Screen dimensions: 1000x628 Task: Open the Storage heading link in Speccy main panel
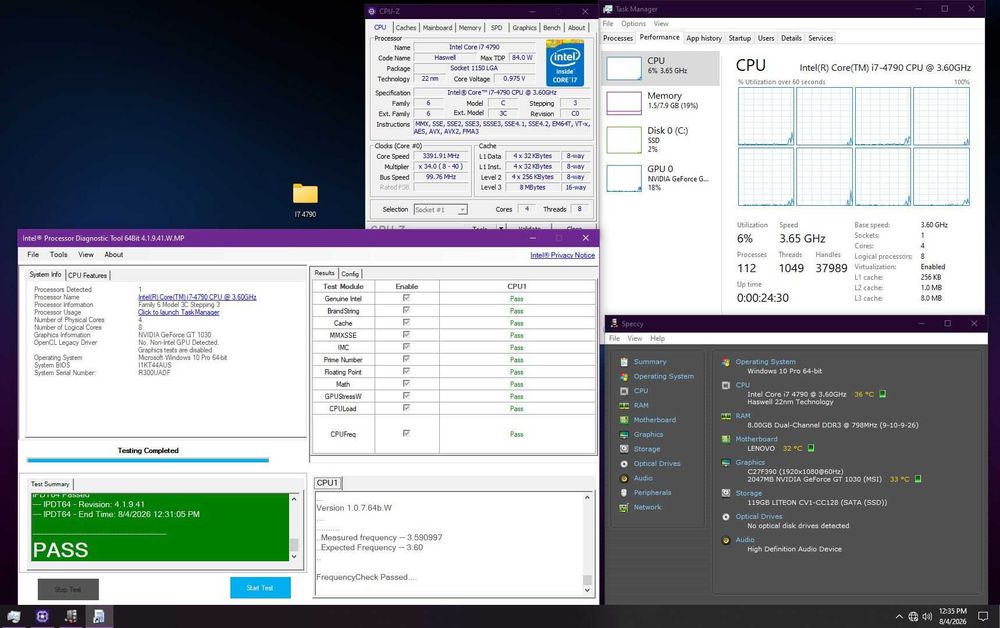pos(749,493)
